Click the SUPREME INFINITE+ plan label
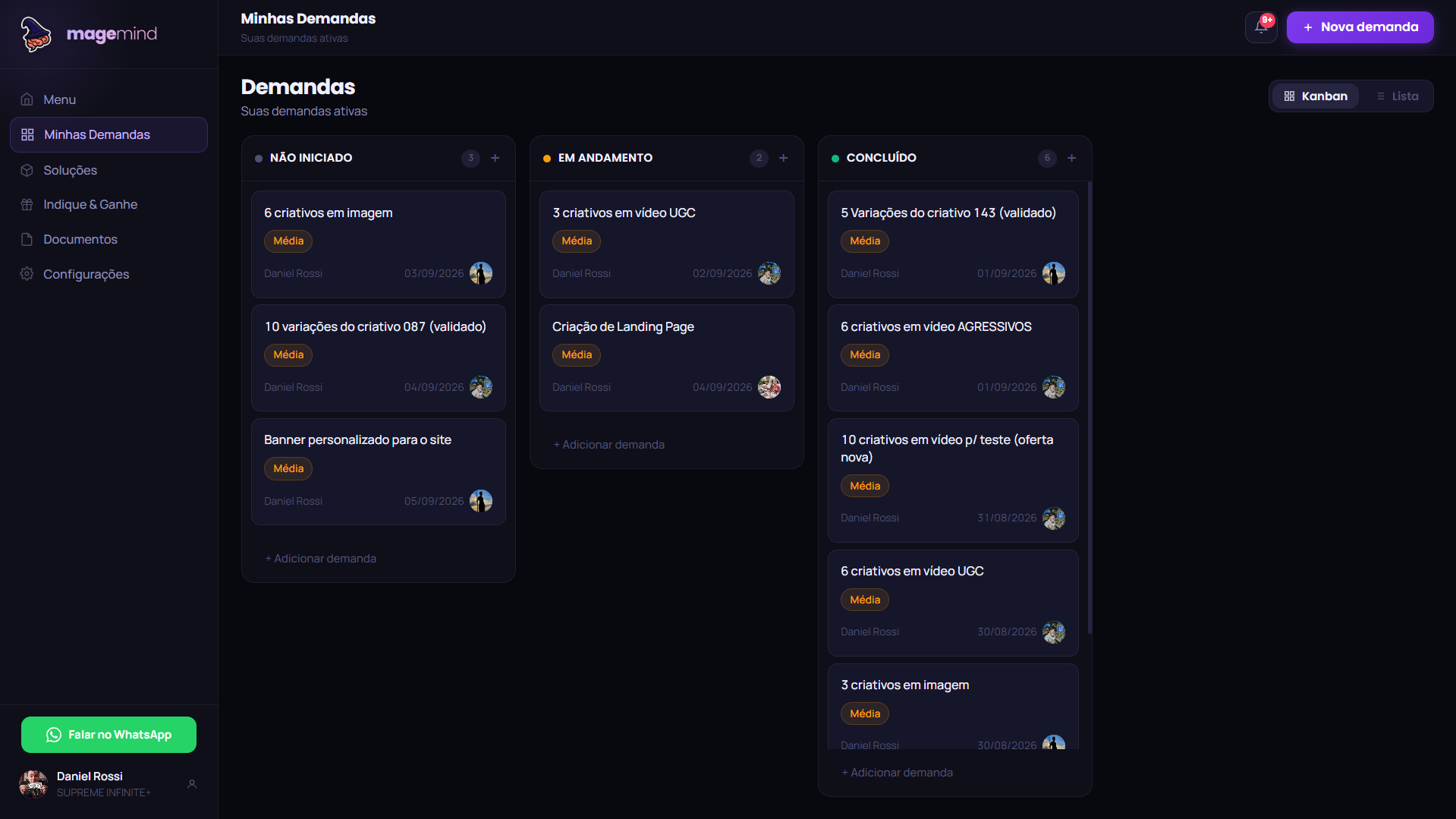 (104, 792)
